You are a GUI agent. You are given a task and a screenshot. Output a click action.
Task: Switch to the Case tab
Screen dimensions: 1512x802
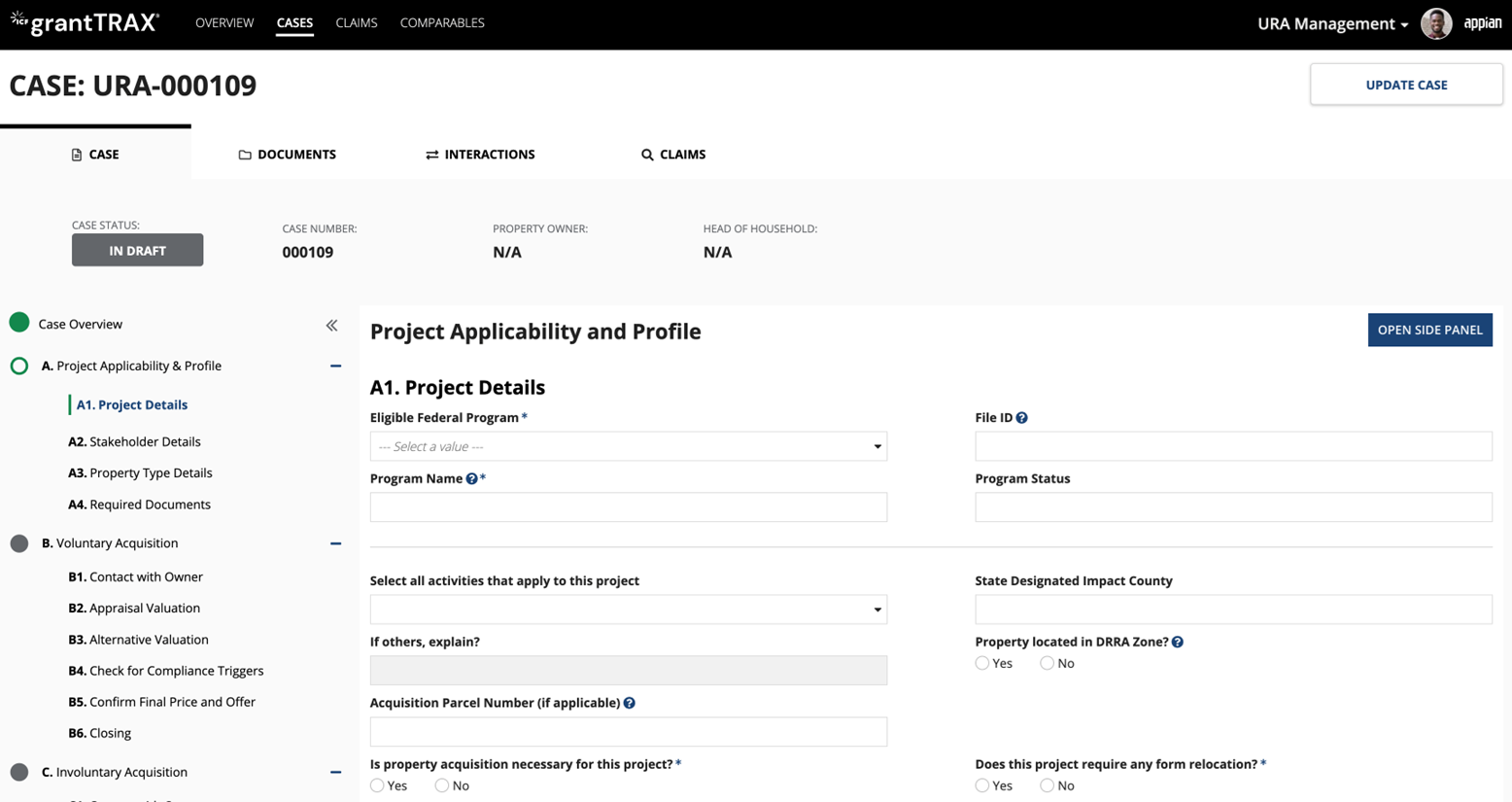click(95, 154)
